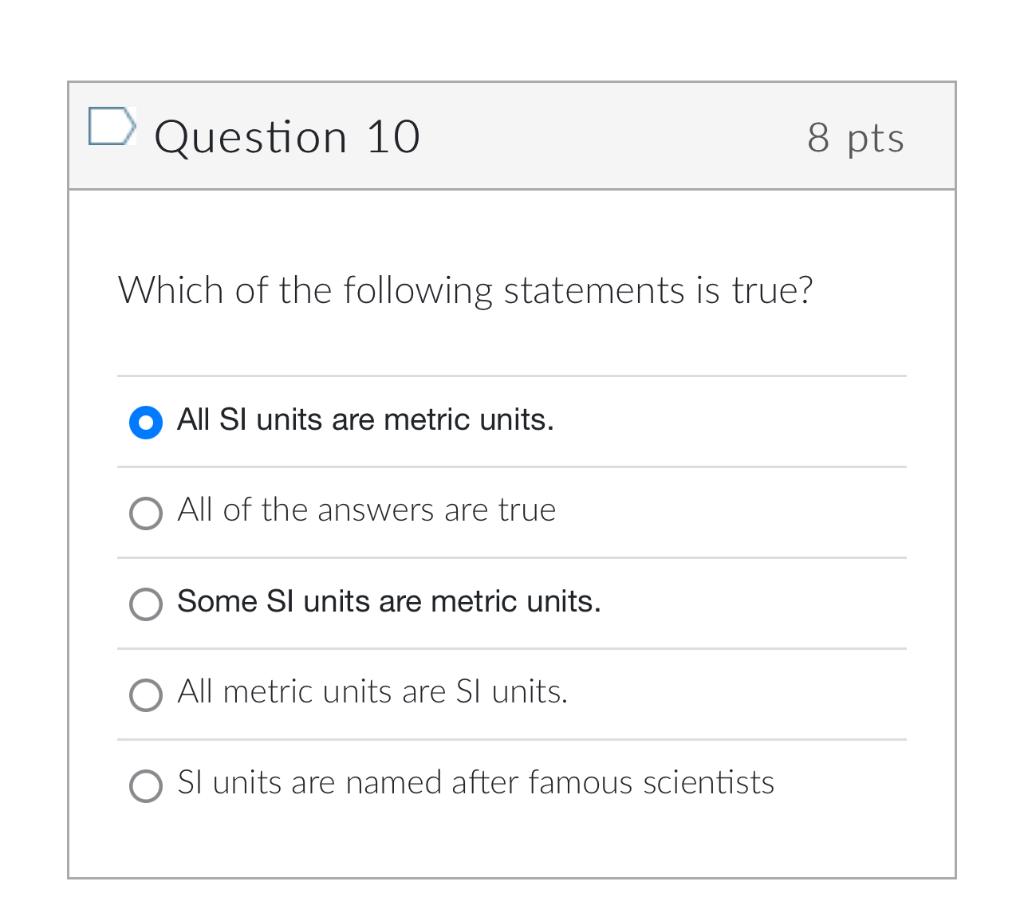
Task: Click the answer text 'All metric units are SI units.'
Action: (372, 691)
